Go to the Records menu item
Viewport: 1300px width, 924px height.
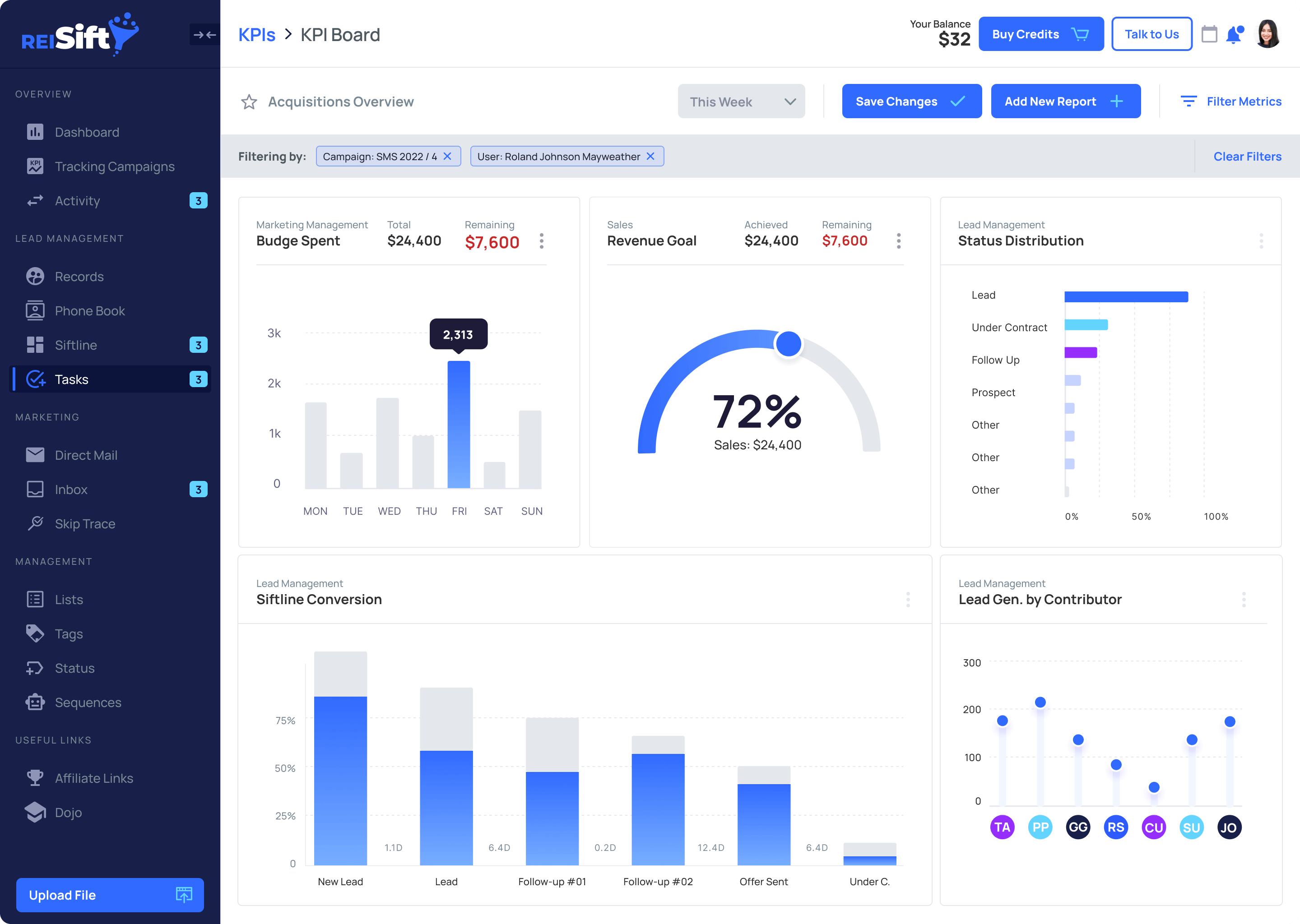coord(79,277)
